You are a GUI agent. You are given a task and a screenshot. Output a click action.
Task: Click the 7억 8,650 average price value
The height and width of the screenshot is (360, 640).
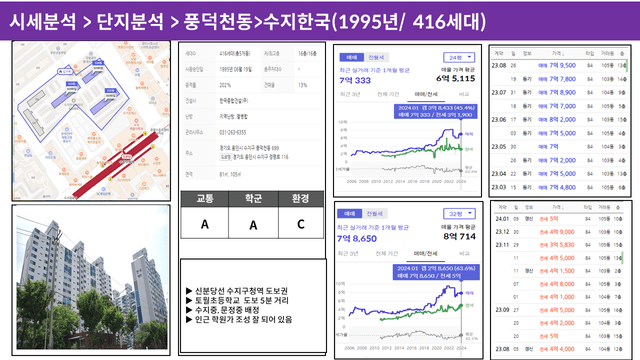point(357,238)
